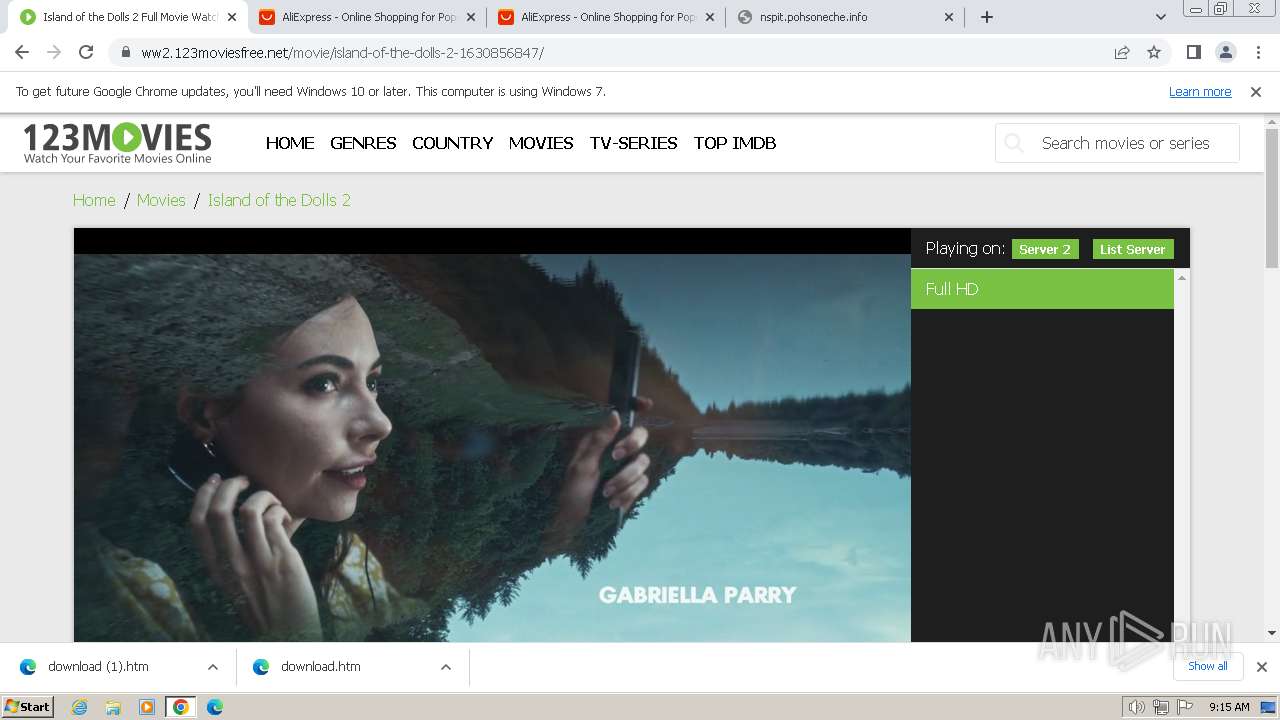The height and width of the screenshot is (720, 1280).
Task: Select the Island of the Dolls 2 tab
Action: 128,17
